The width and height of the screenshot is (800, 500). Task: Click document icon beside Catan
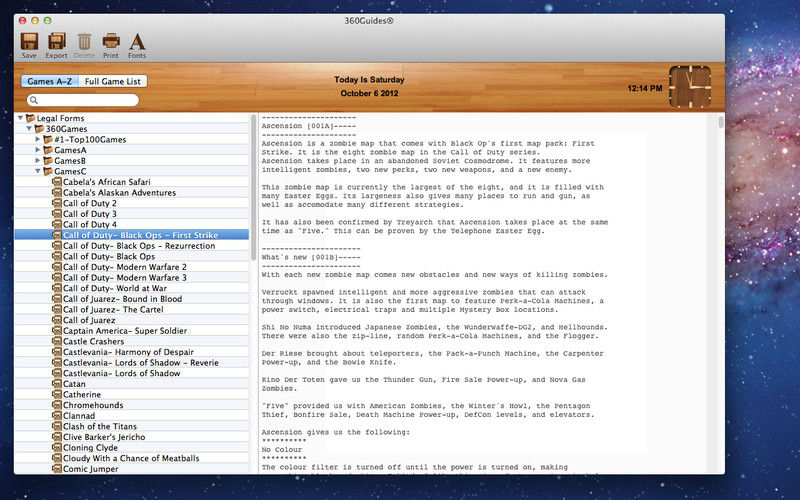pos(57,384)
